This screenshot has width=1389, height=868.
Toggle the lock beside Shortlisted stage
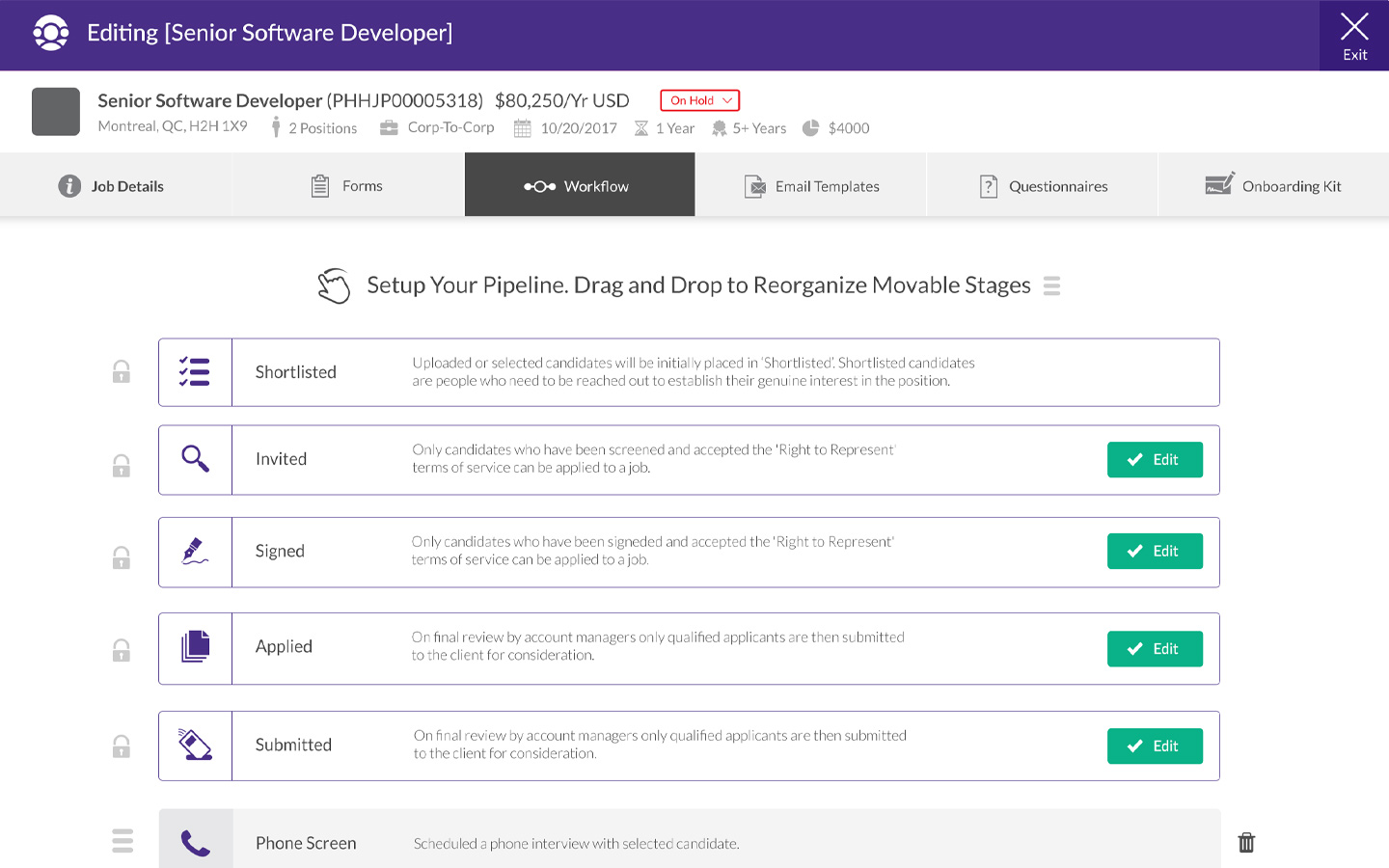(122, 371)
